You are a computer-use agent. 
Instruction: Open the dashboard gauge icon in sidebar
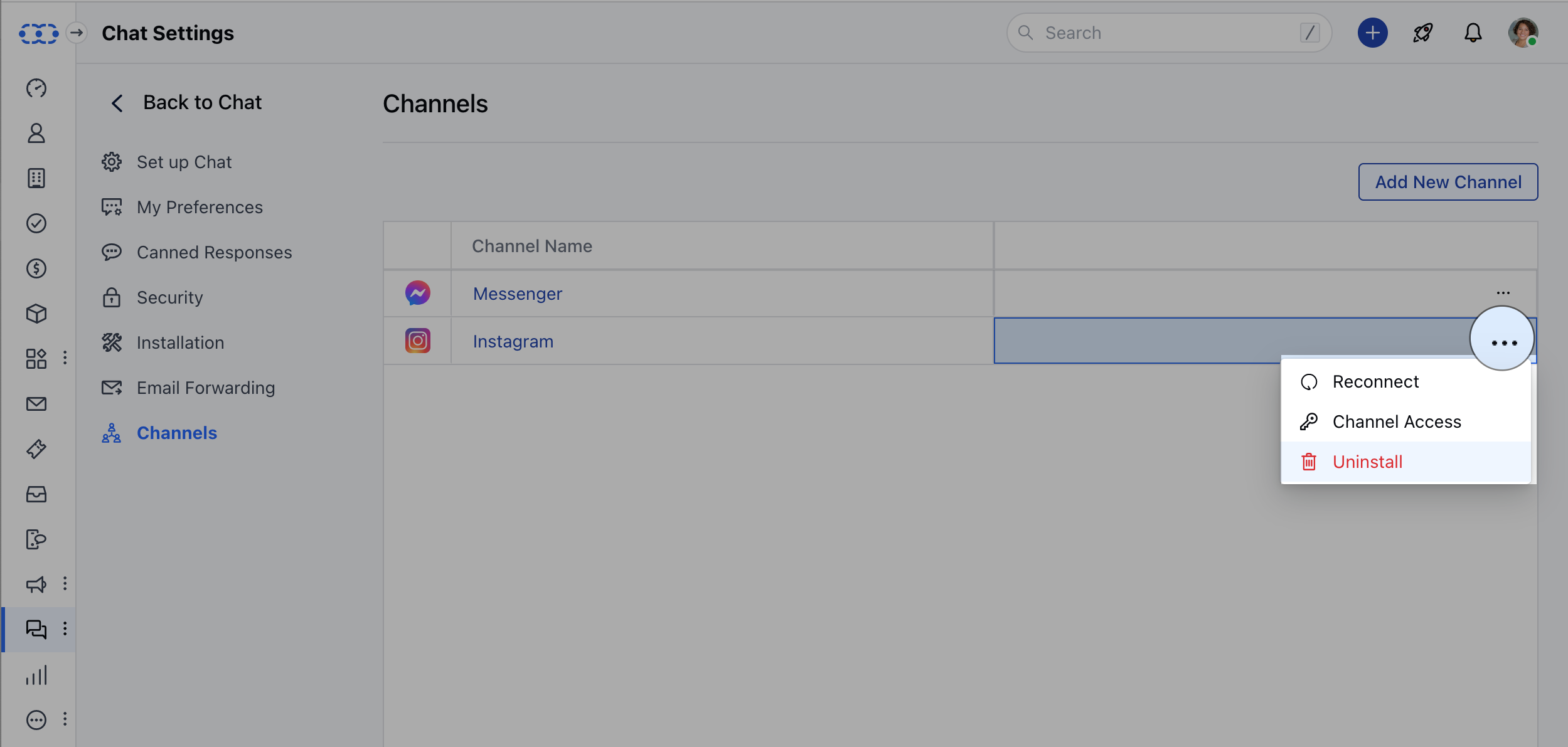[36, 88]
